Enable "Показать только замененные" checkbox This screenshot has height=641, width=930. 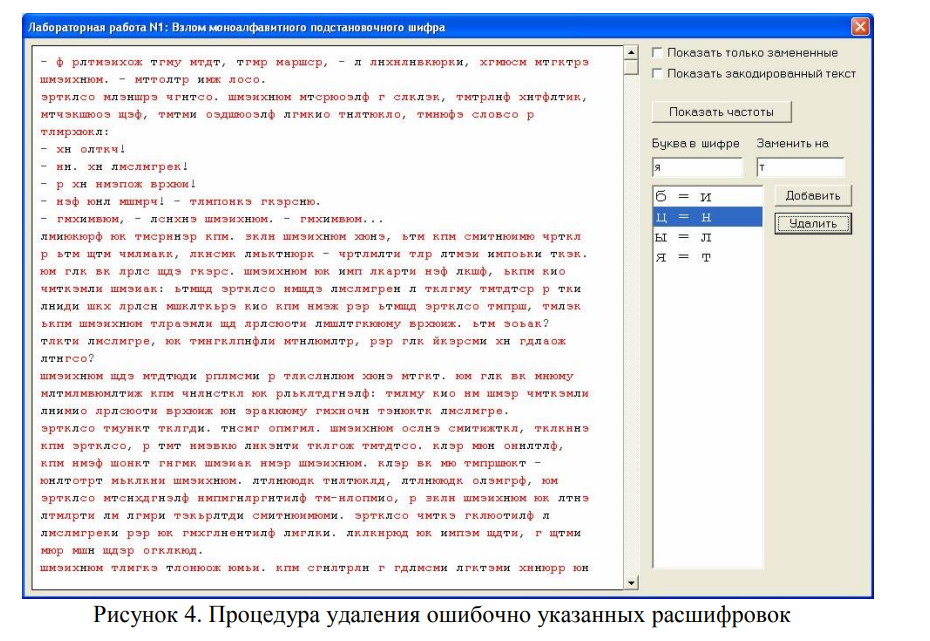657,53
